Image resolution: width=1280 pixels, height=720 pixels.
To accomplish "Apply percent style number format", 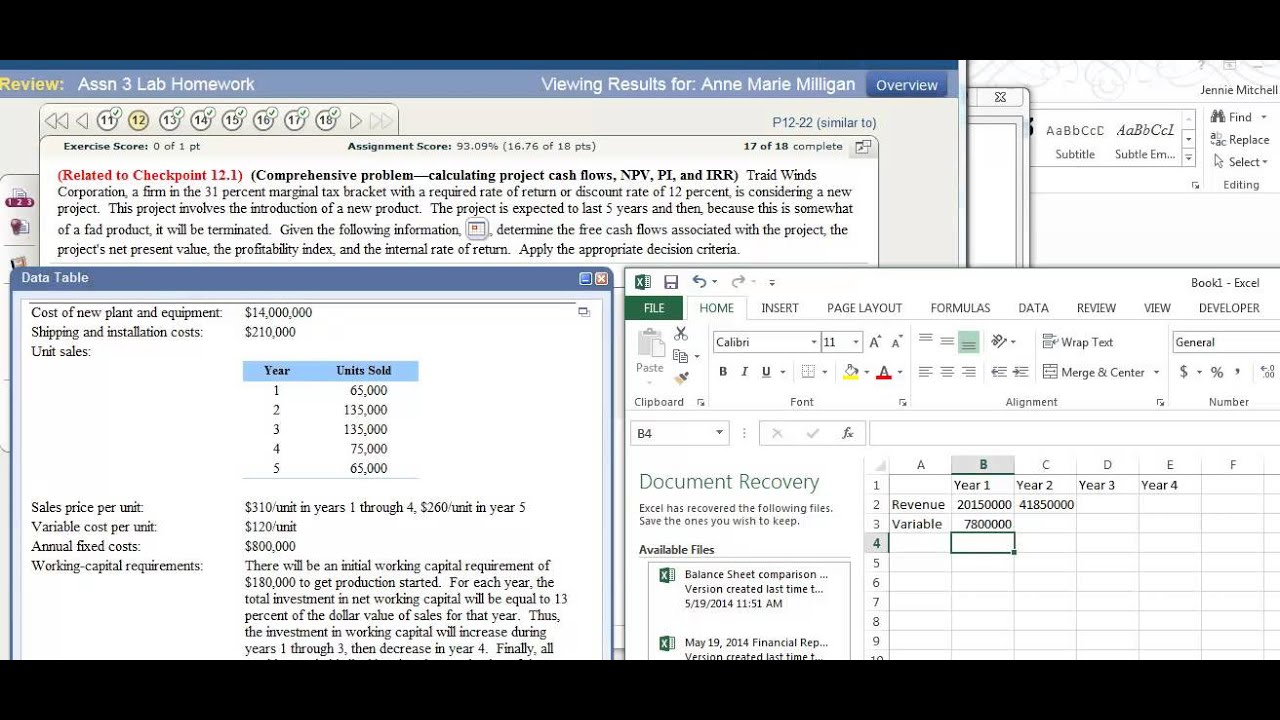I will pos(1217,372).
